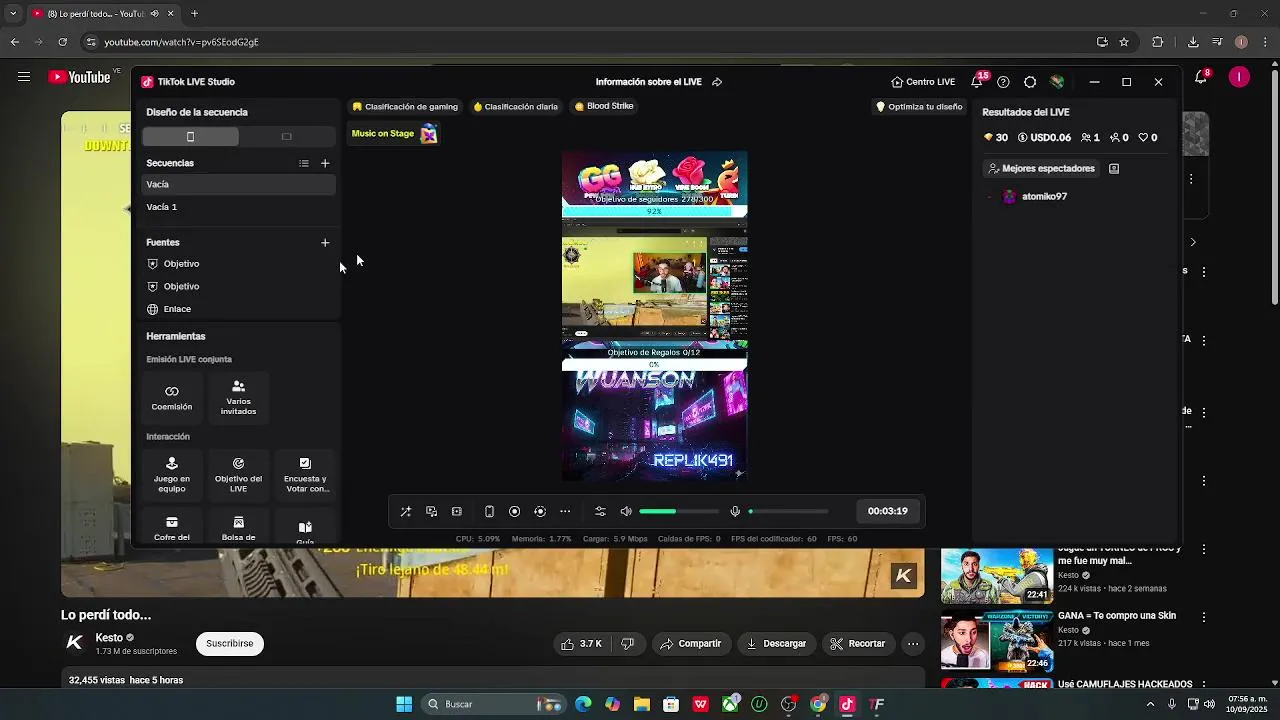The width and height of the screenshot is (1280, 720).
Task: Click Suscribirse on the Kesto channel
Action: 230,644
